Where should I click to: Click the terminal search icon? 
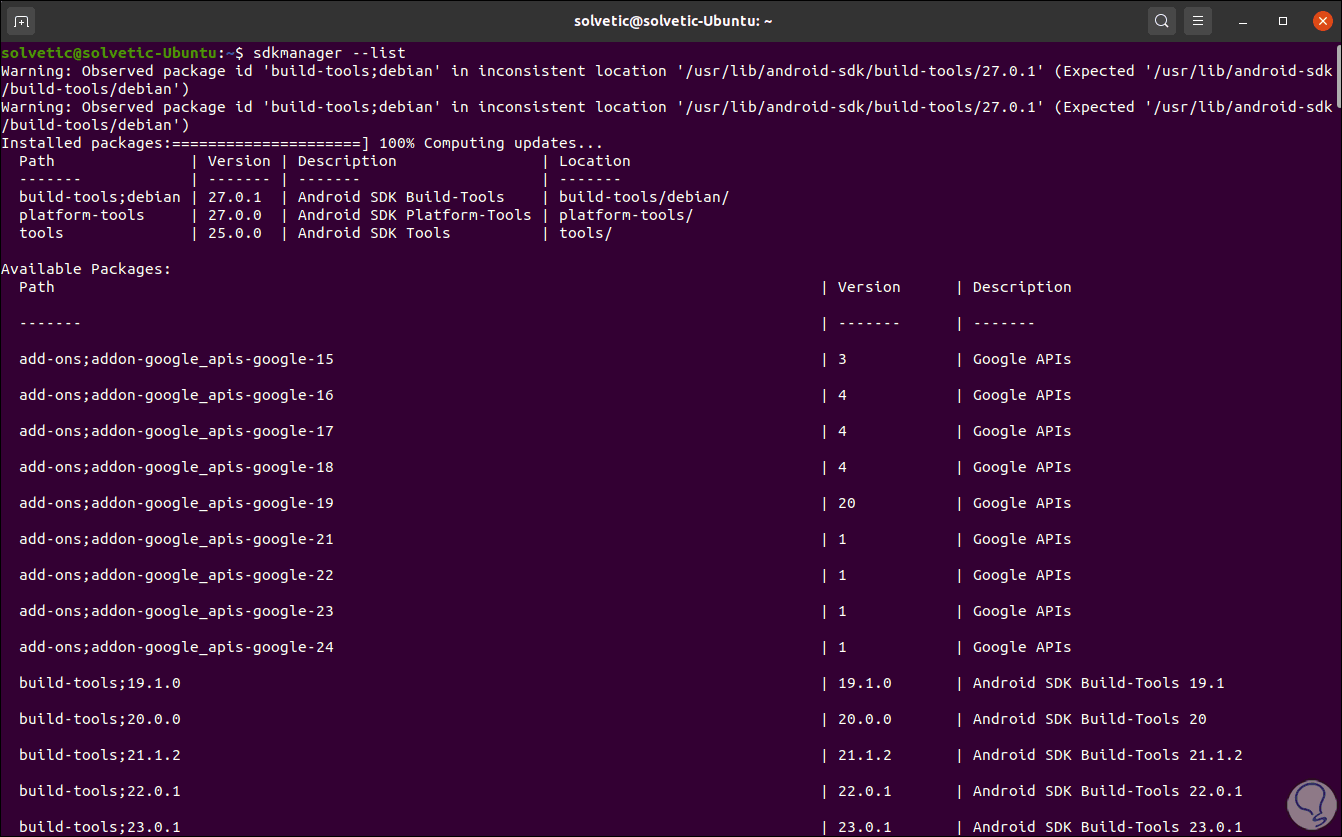click(x=1161, y=20)
